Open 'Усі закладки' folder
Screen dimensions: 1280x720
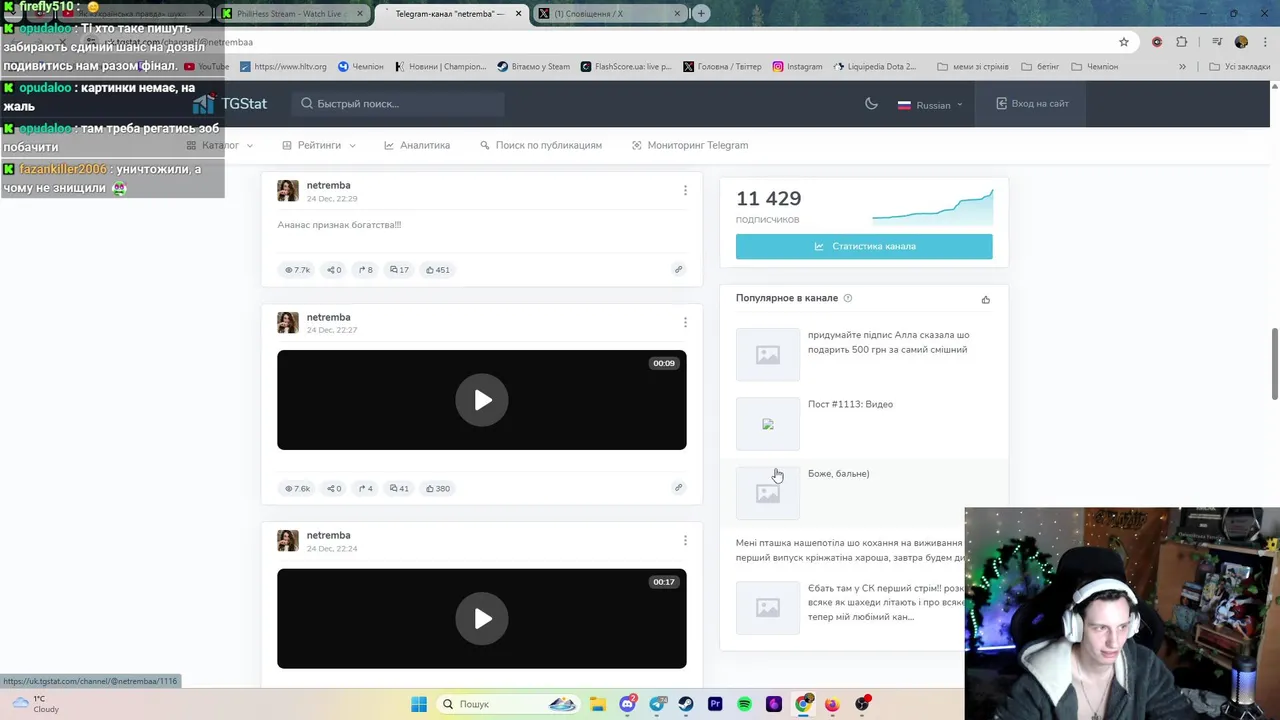coord(1239,67)
